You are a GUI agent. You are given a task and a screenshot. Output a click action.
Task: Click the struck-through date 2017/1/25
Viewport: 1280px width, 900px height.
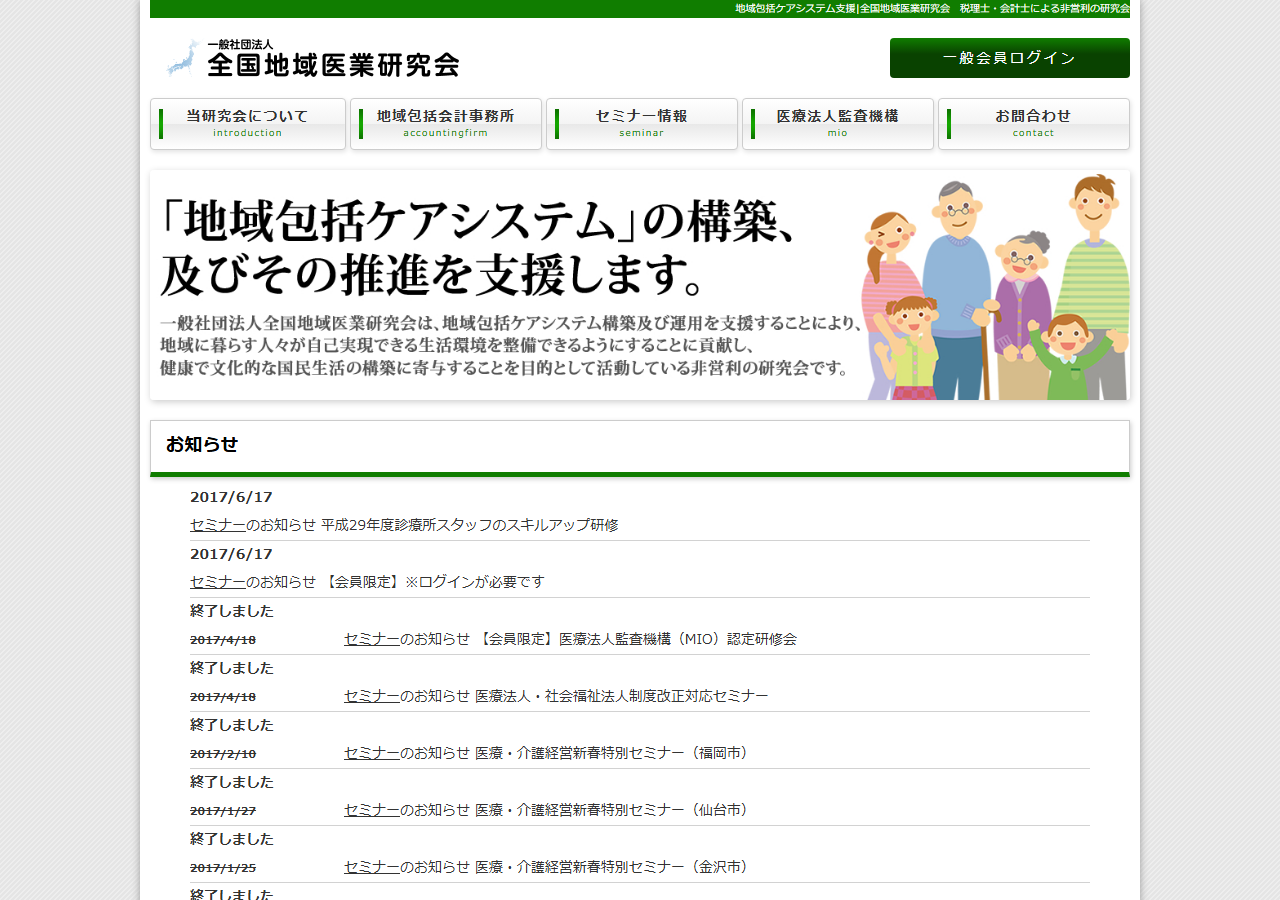223,868
